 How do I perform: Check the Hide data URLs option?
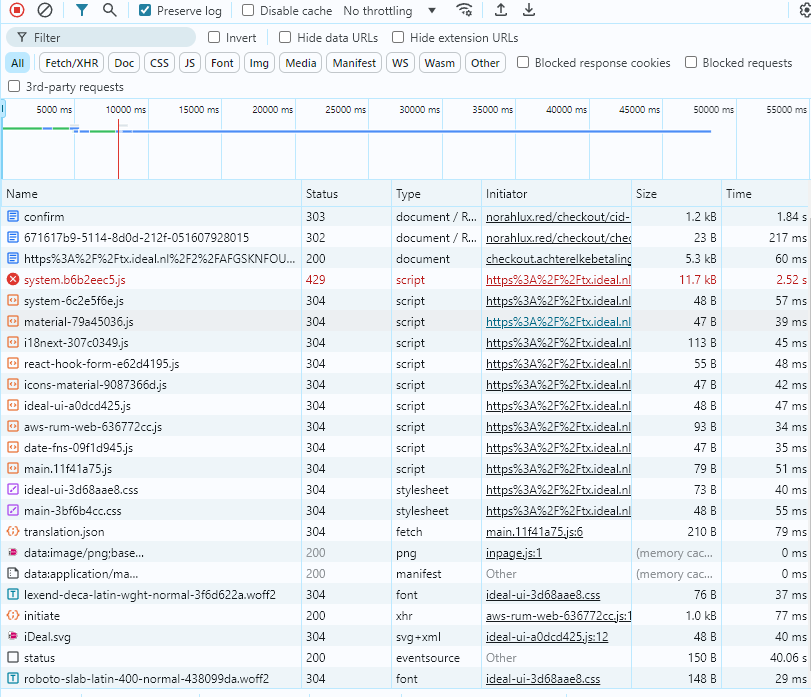point(285,37)
